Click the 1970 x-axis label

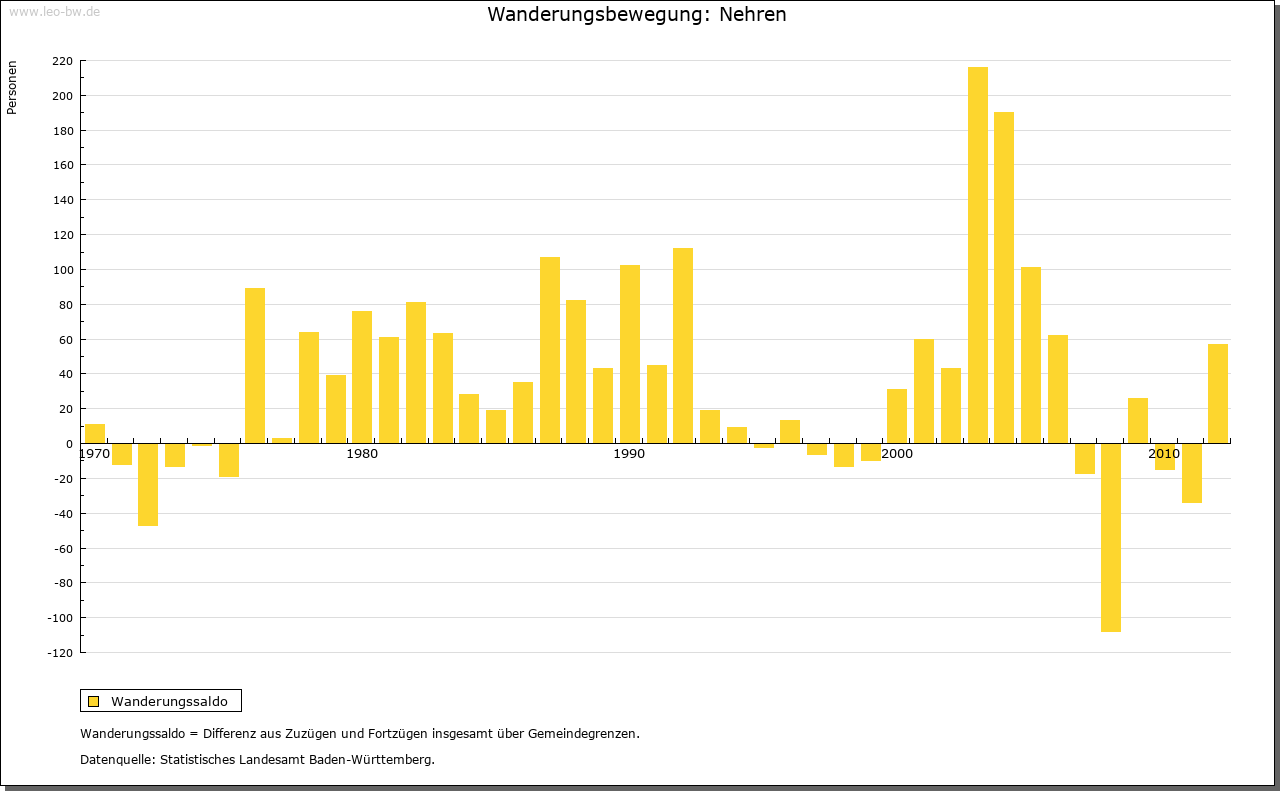pos(94,454)
